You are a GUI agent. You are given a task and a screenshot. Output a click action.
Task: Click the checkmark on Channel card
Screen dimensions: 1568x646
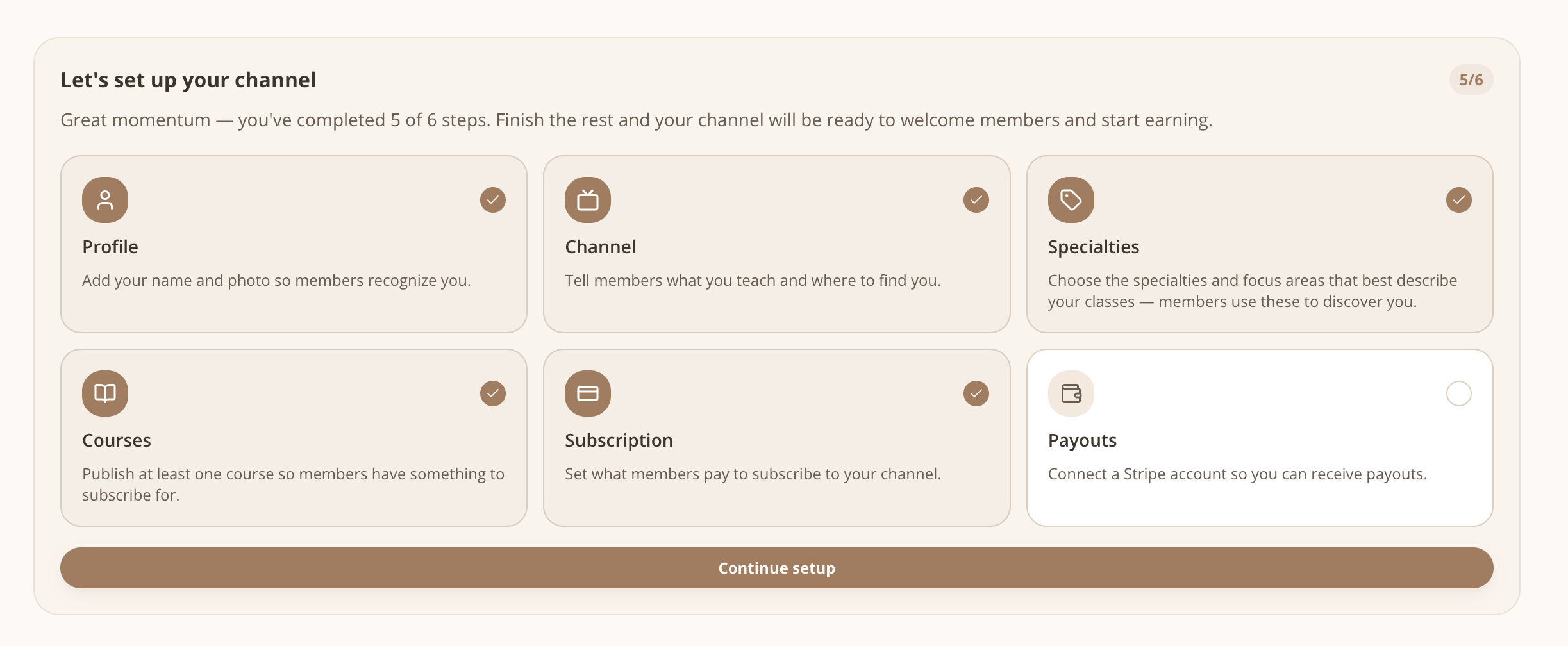976,200
